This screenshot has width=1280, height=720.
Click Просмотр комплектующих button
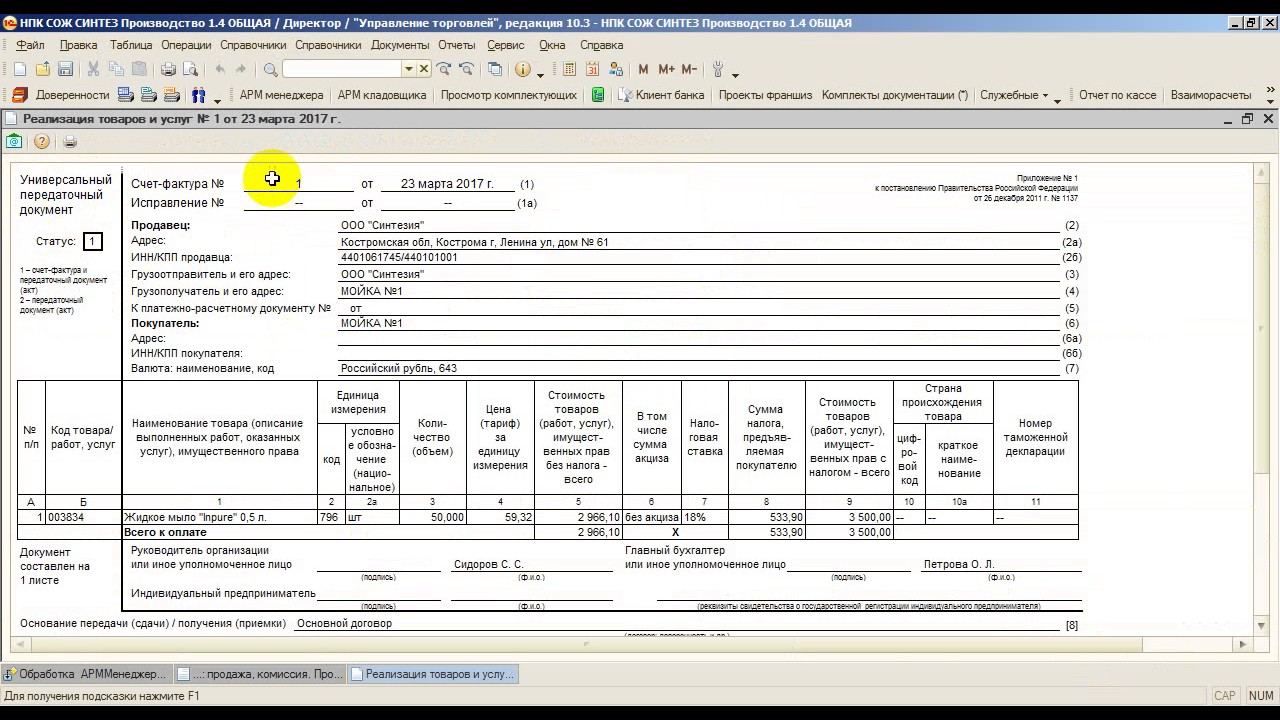coord(509,95)
